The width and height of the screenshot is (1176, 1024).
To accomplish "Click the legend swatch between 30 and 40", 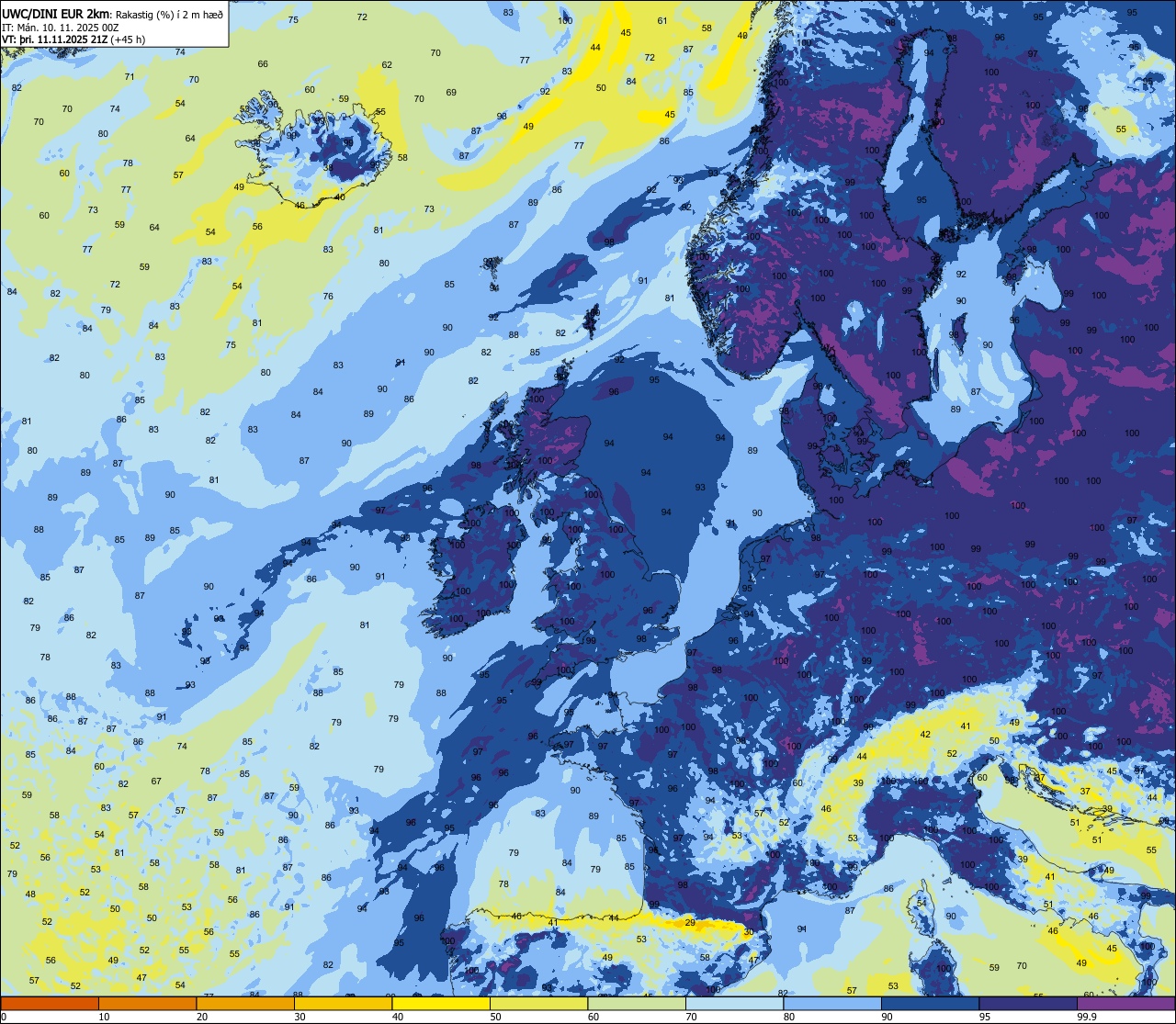I will tap(343, 1003).
